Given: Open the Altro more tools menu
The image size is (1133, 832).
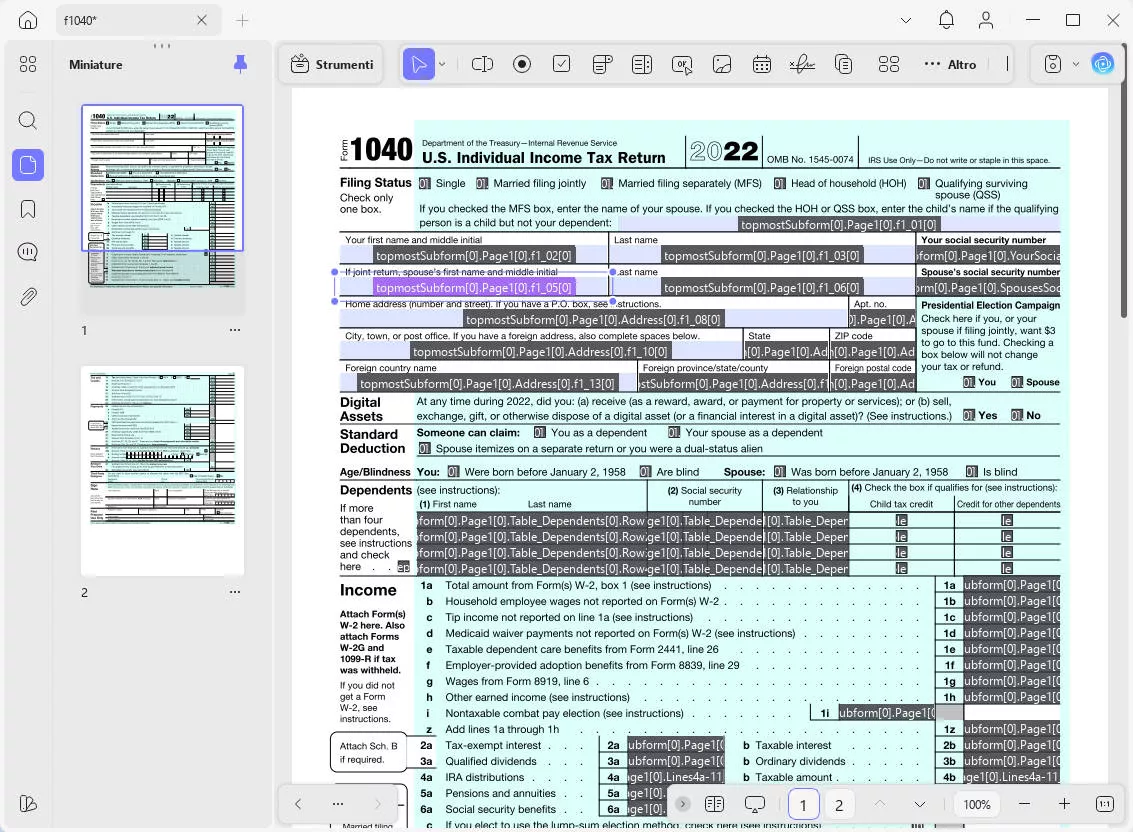Looking at the screenshot, I should [950, 64].
